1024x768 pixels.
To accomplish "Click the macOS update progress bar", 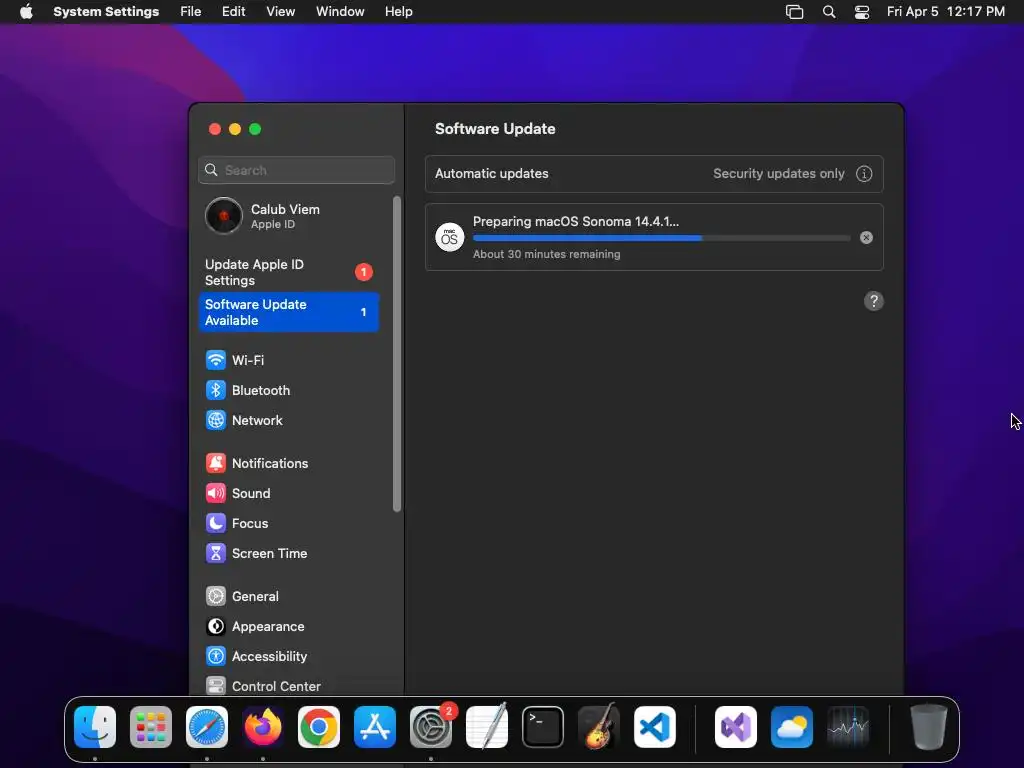I will point(662,238).
